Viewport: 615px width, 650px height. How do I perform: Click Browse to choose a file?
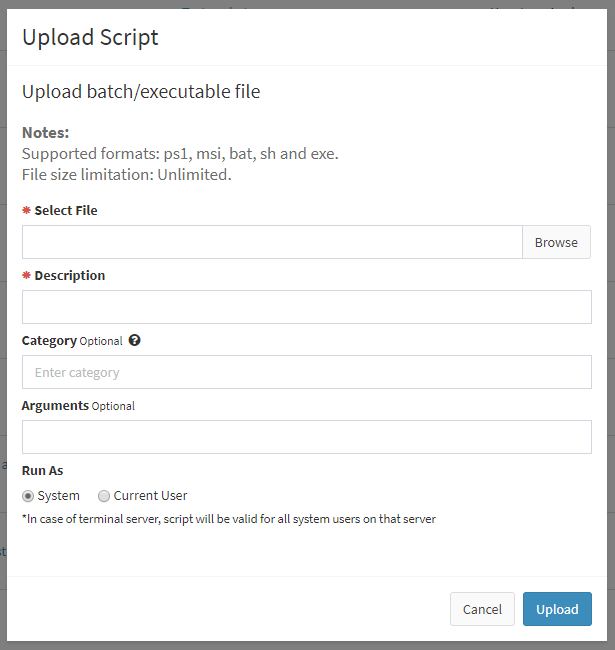tap(556, 242)
